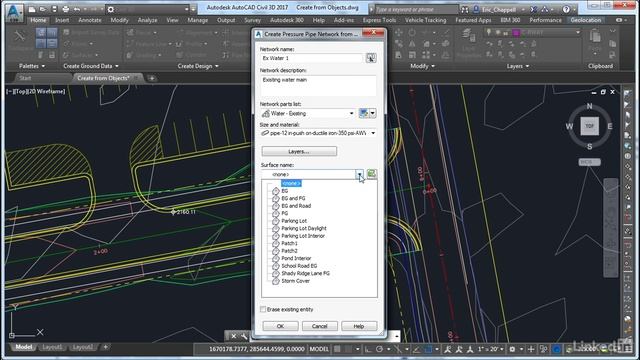Click the edit parts list icon beside Water - Existing
This screenshot has width=640, height=360.
[x=363, y=113]
